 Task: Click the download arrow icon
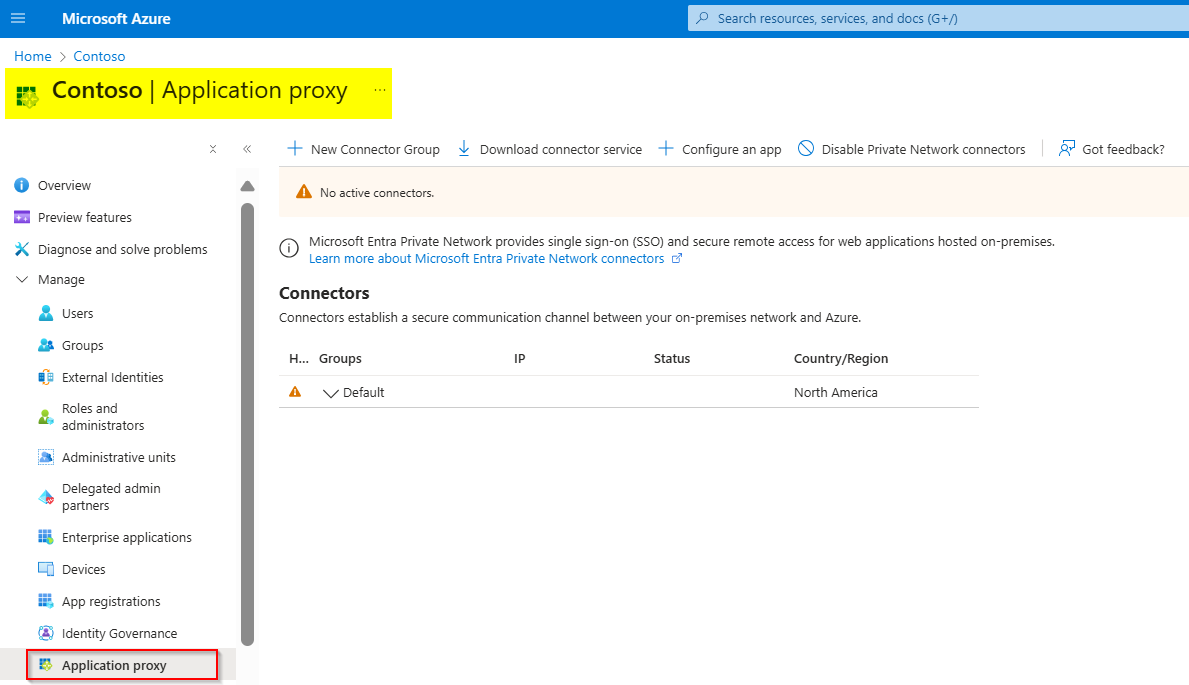pyautogui.click(x=464, y=149)
